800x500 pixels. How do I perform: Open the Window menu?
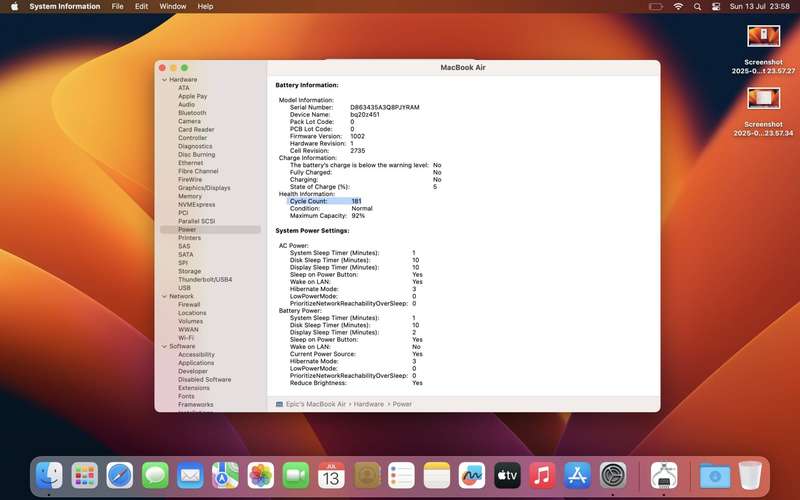click(x=173, y=7)
